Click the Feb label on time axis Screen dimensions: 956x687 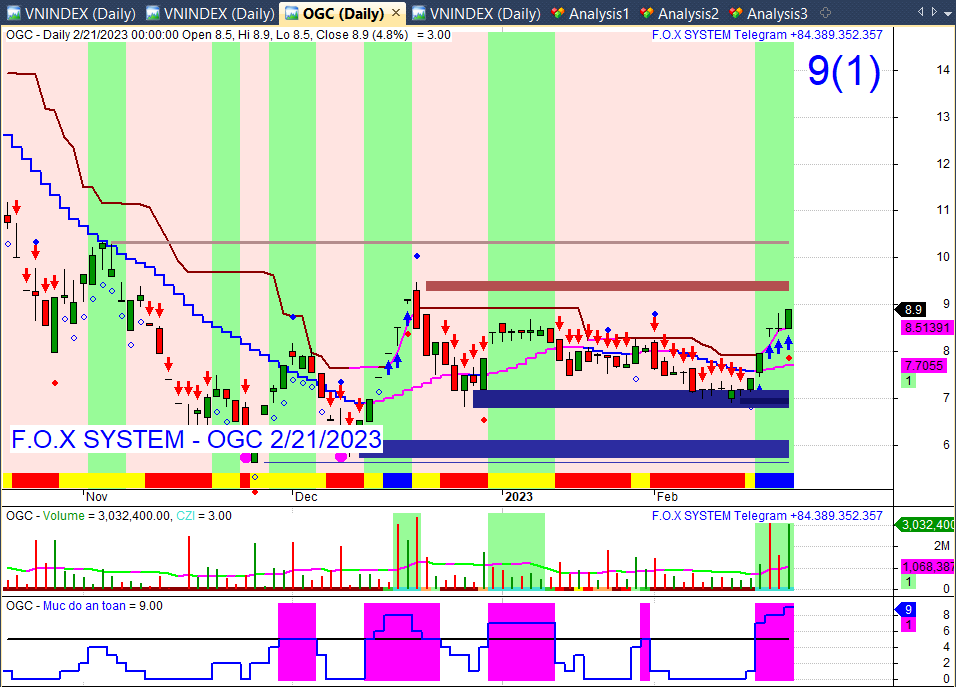pos(667,497)
